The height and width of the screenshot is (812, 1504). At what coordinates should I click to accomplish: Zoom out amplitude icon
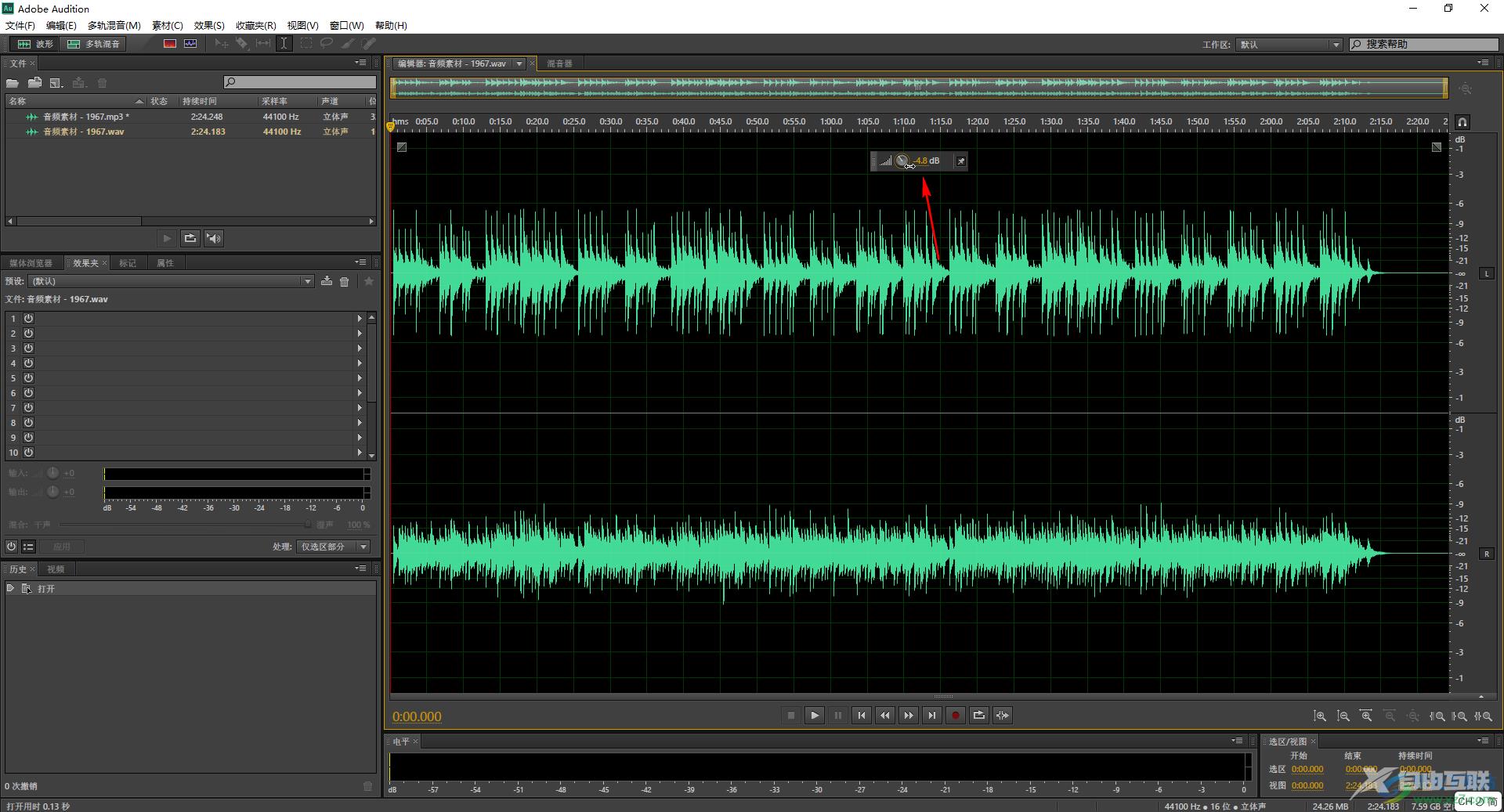[x=1343, y=716]
